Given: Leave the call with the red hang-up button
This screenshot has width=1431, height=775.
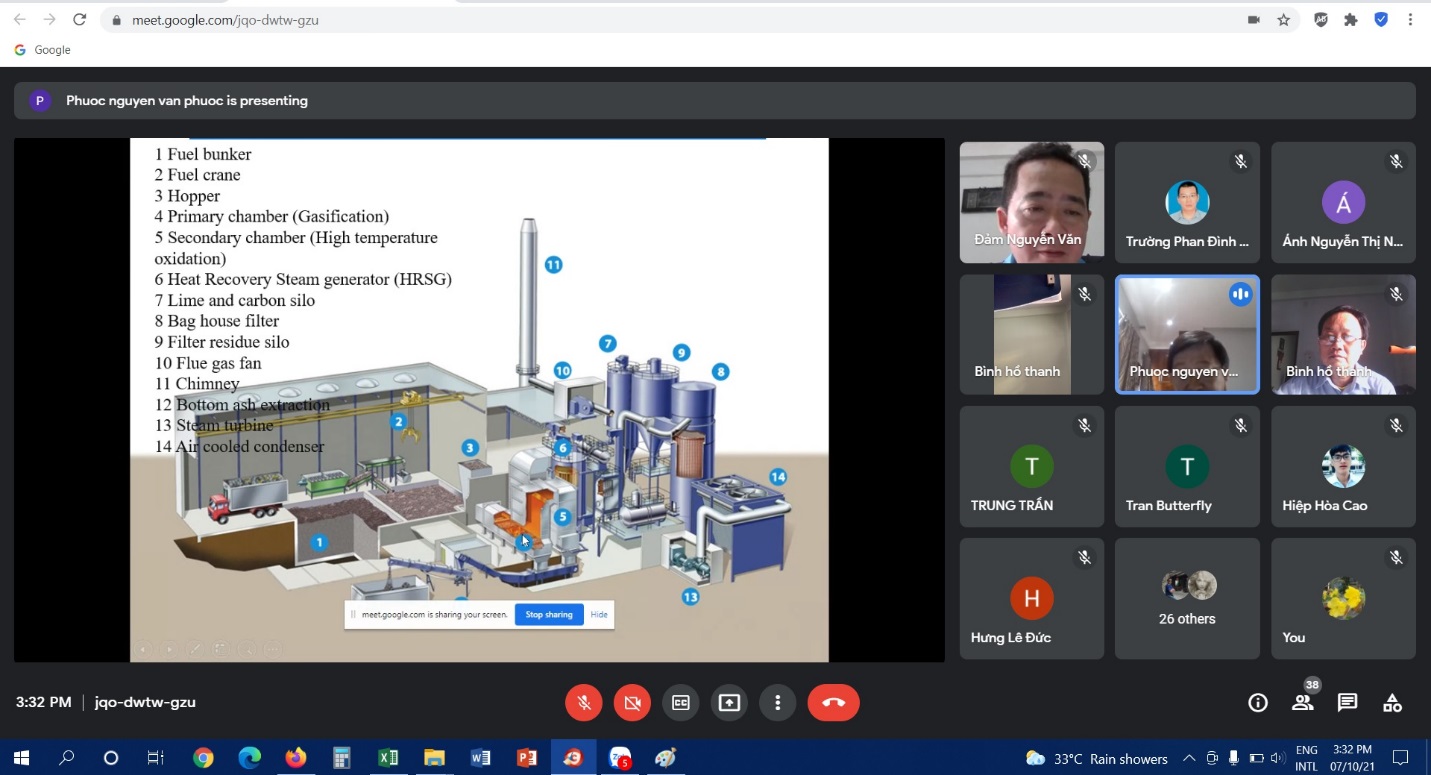Looking at the screenshot, I should pyautogui.click(x=833, y=703).
